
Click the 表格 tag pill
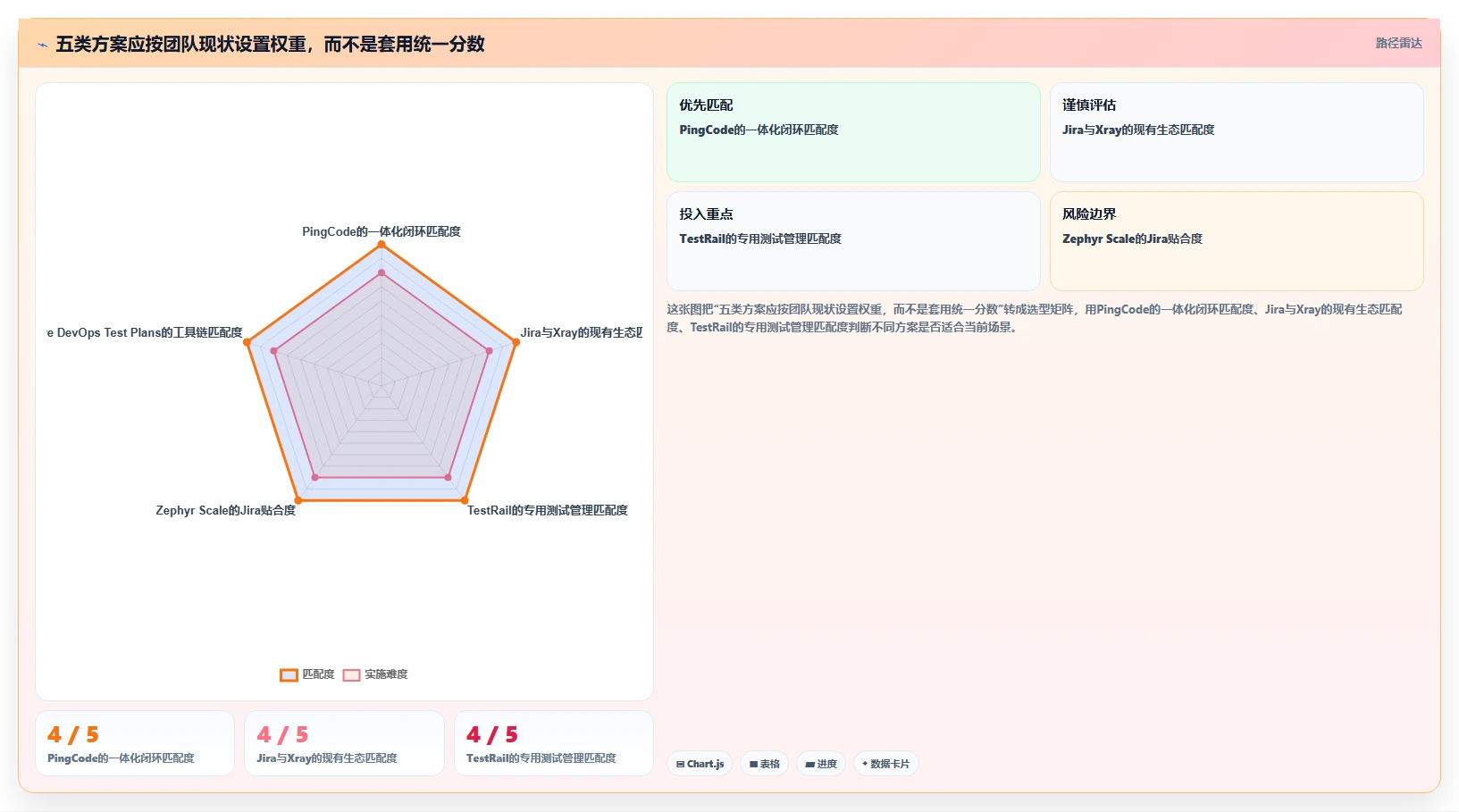point(765,764)
